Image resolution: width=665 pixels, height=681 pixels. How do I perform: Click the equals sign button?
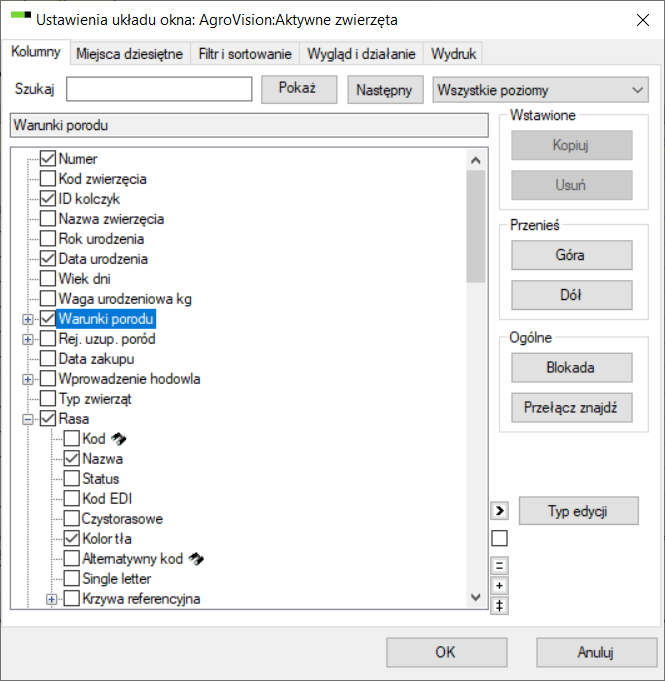[500, 565]
